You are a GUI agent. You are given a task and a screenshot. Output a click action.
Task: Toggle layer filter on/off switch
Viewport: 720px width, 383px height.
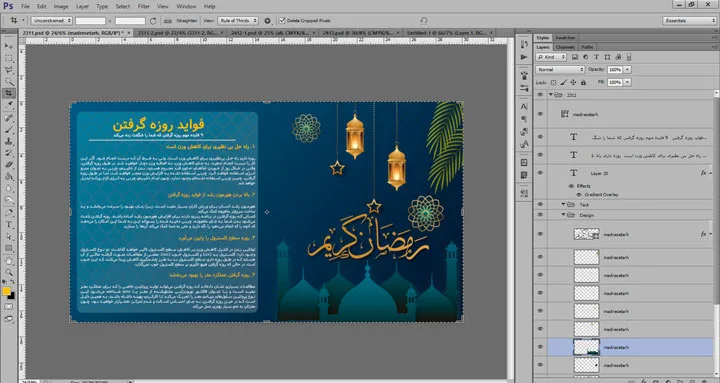[x=629, y=57]
